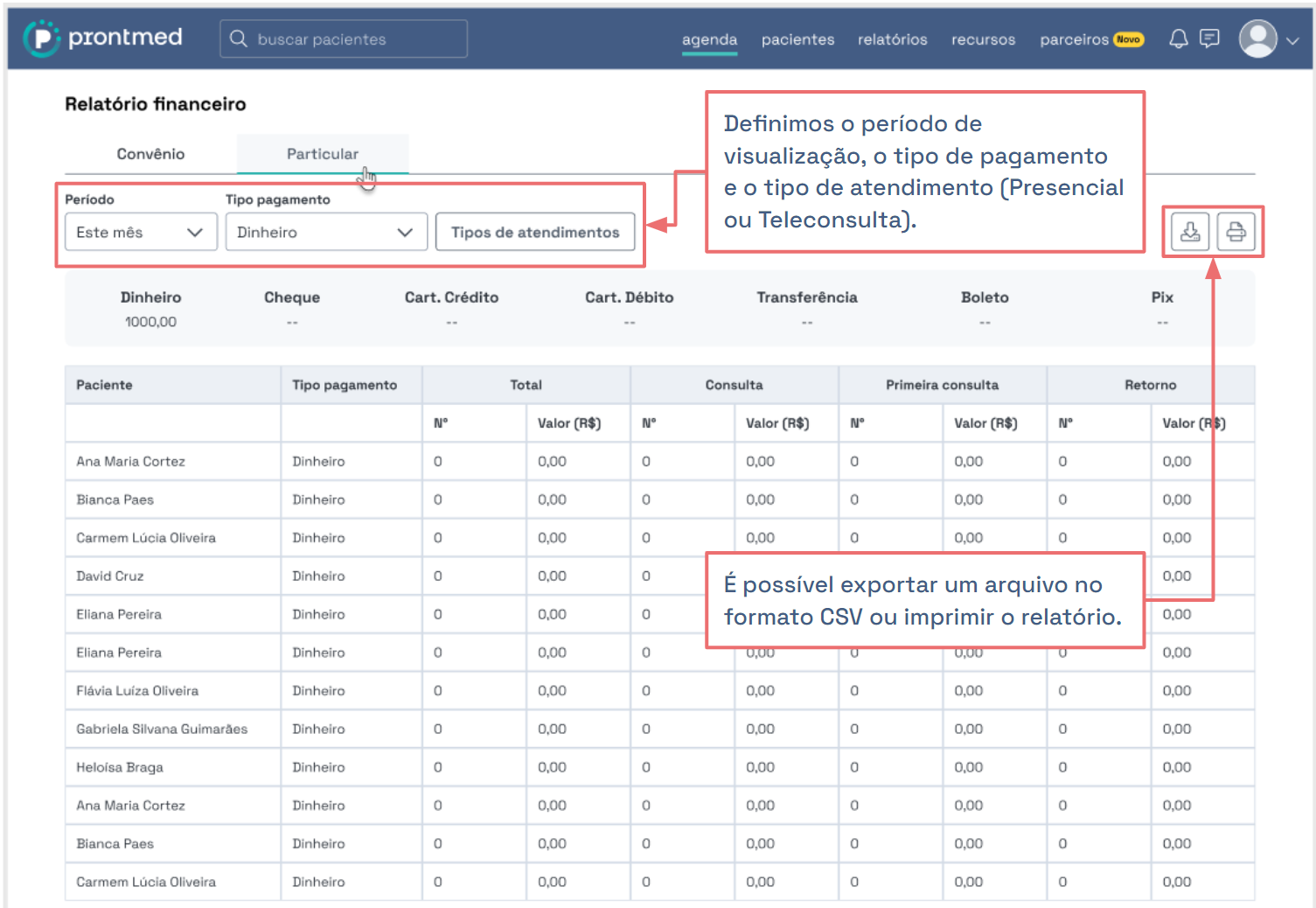Expand the user account menu chevron

(x=1292, y=40)
